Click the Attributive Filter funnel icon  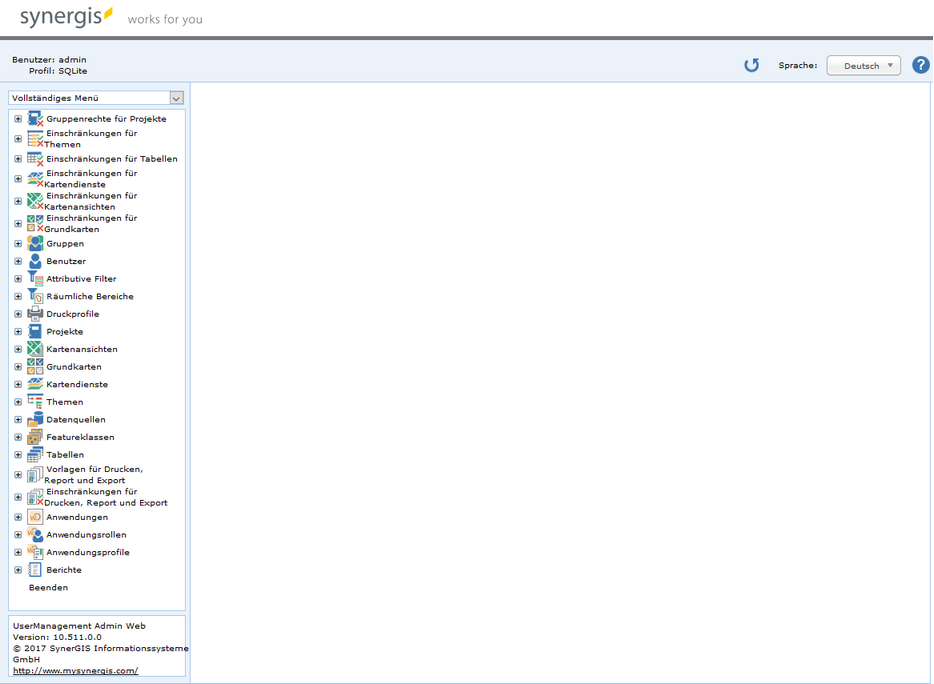click(x=35, y=279)
